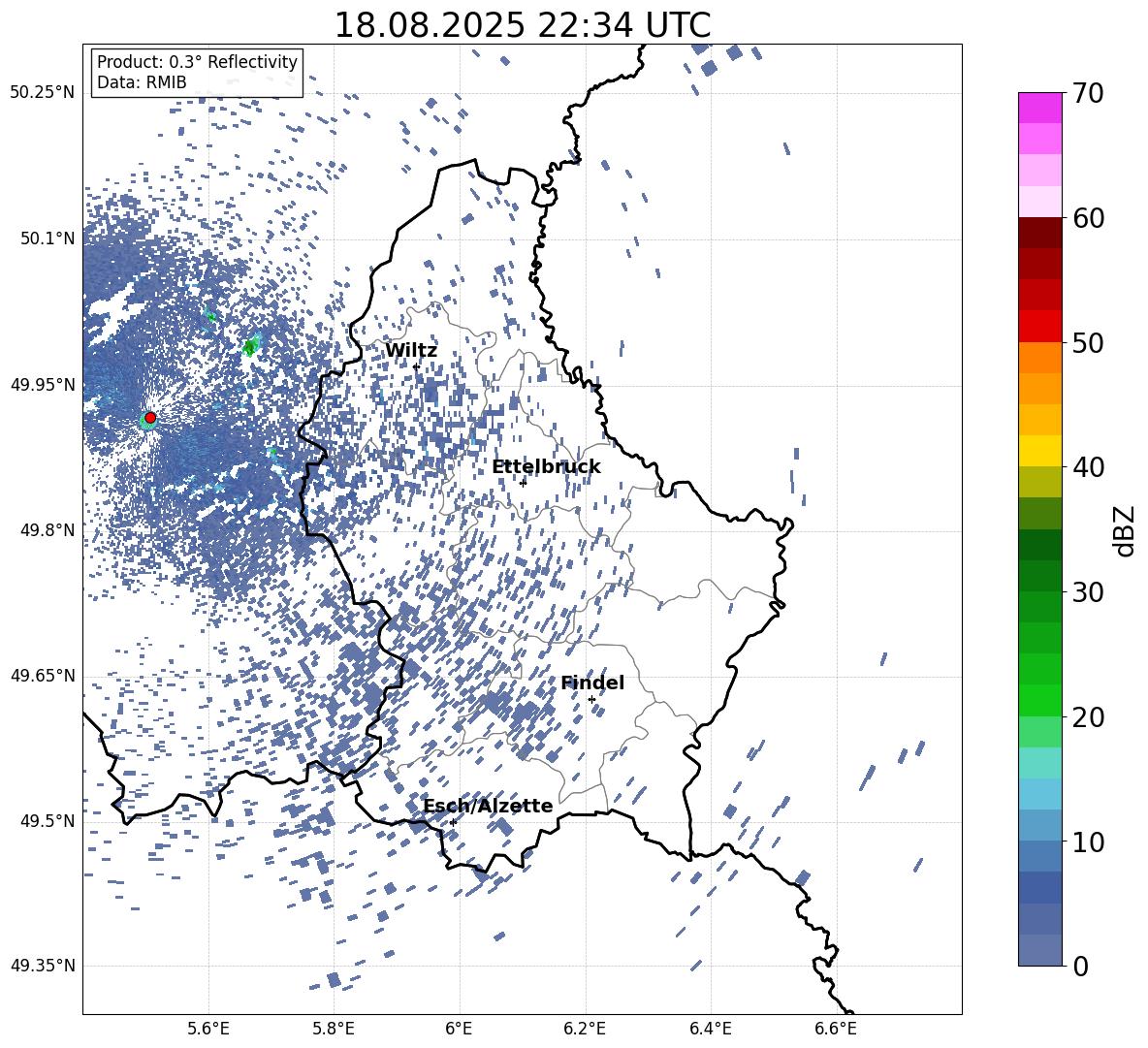The height and width of the screenshot is (1048, 1148).
Task: Click the 50 dBZ colorbar tick label
Action: pyautogui.click(x=1088, y=342)
